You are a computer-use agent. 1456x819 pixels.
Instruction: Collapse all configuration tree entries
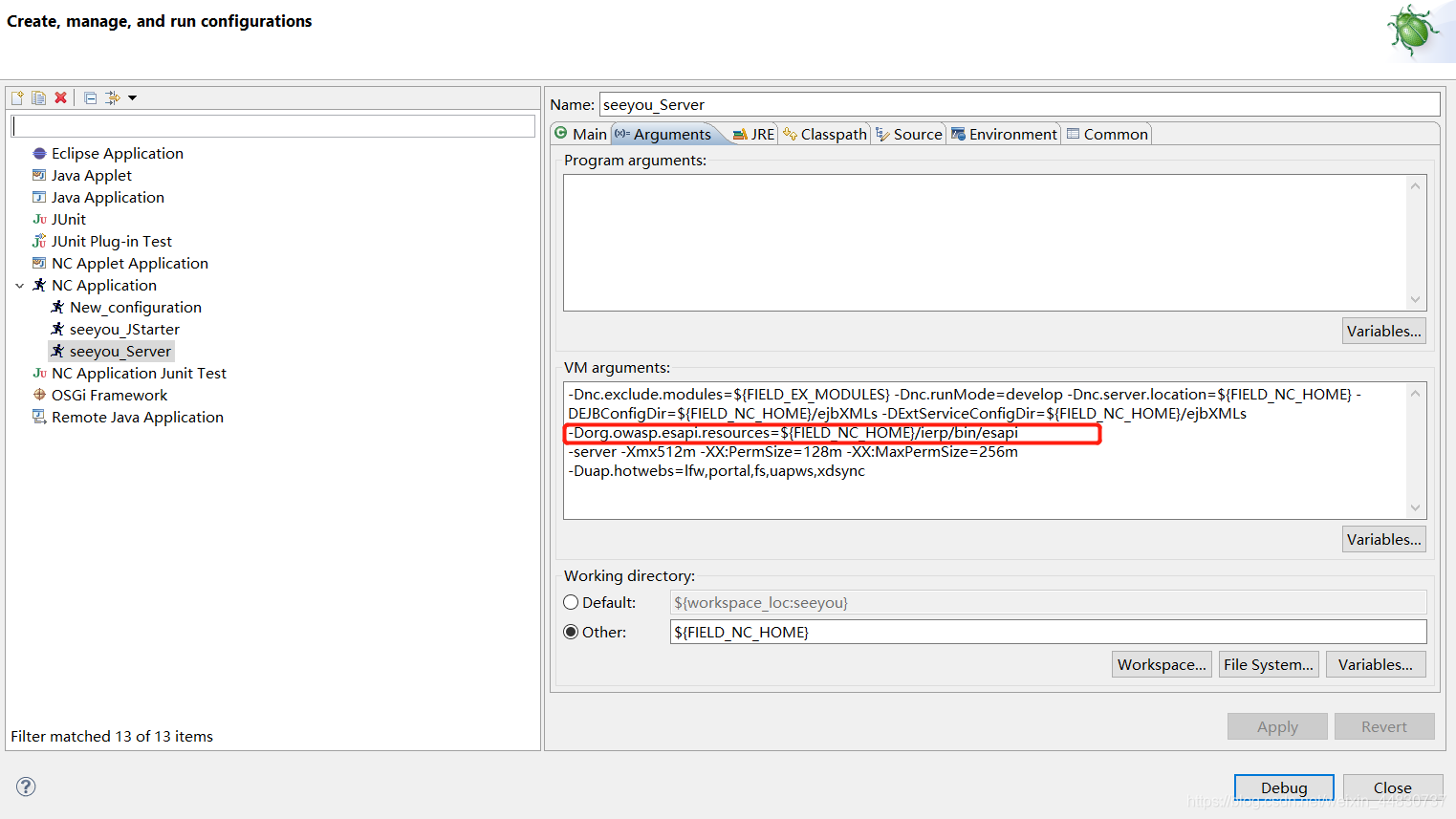(89, 97)
